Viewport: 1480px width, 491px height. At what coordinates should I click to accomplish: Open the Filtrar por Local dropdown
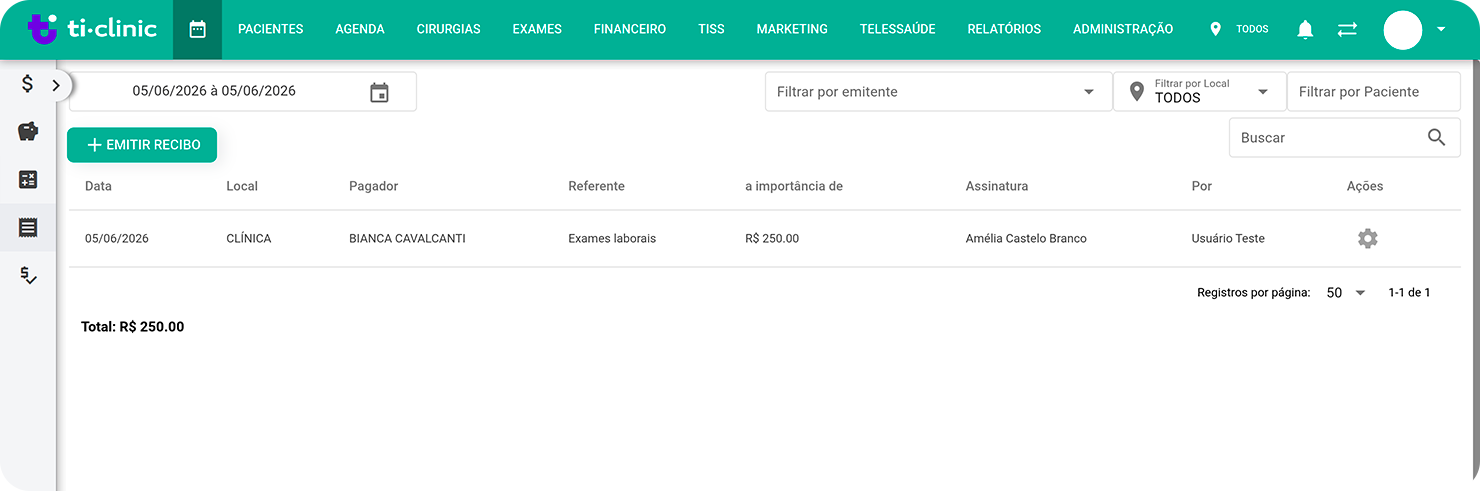click(1199, 92)
